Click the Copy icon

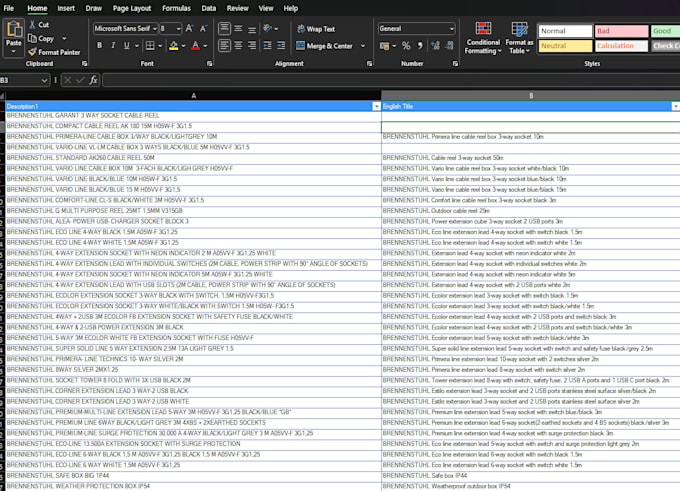[33, 39]
